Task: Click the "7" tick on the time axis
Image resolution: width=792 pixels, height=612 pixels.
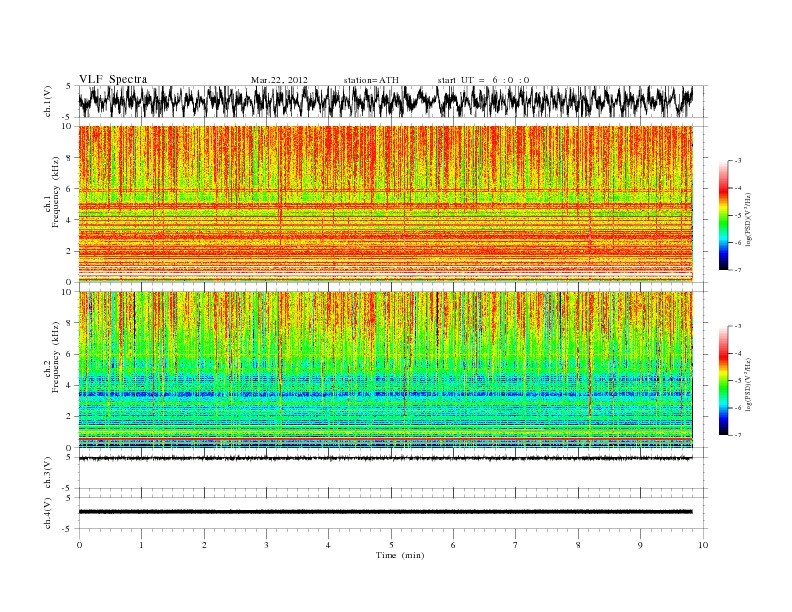Action: point(515,545)
